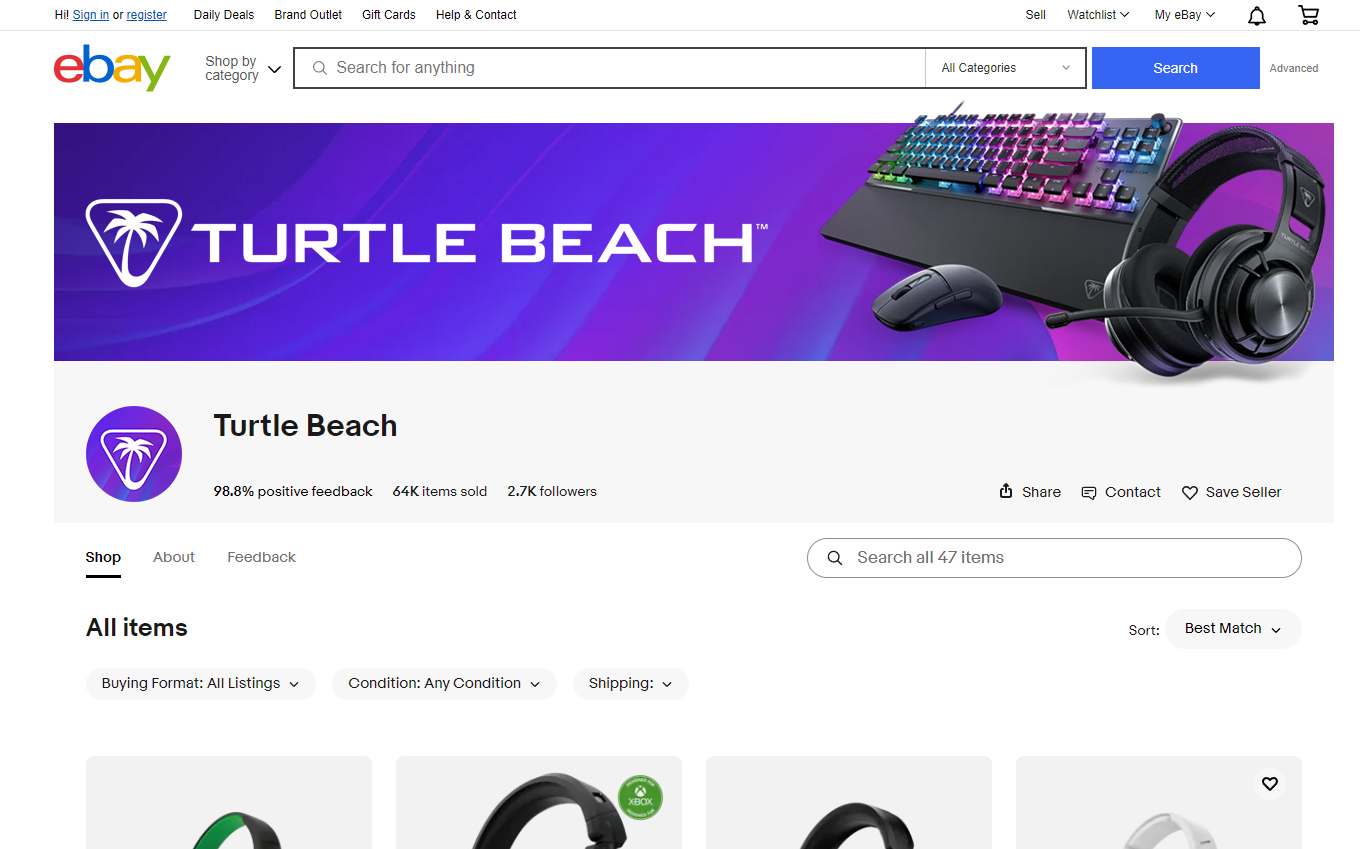
Task: Expand Condition: Any Condition filter
Action: [x=444, y=684]
